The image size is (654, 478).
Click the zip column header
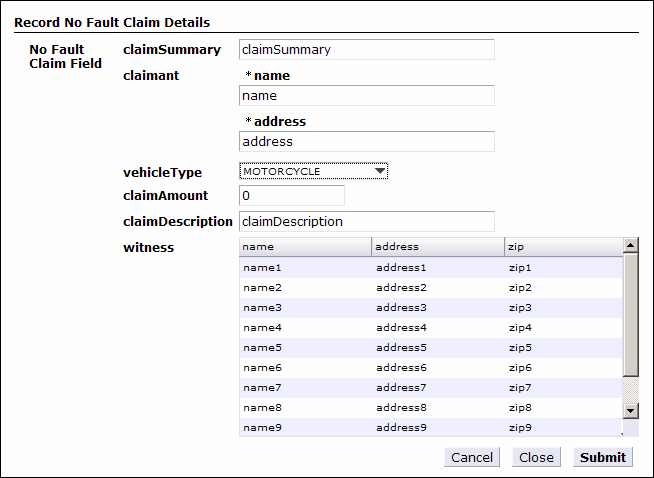[563, 247]
